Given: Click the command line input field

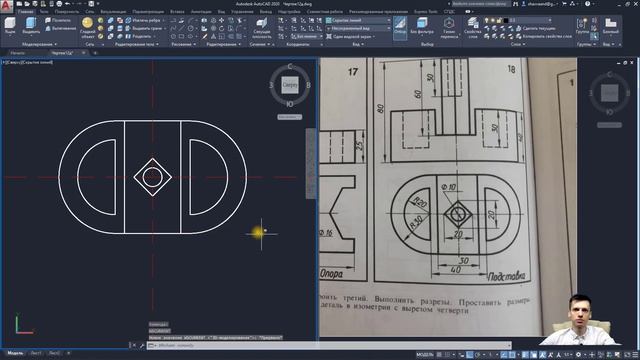Looking at the screenshot, I should [x=330, y=345].
